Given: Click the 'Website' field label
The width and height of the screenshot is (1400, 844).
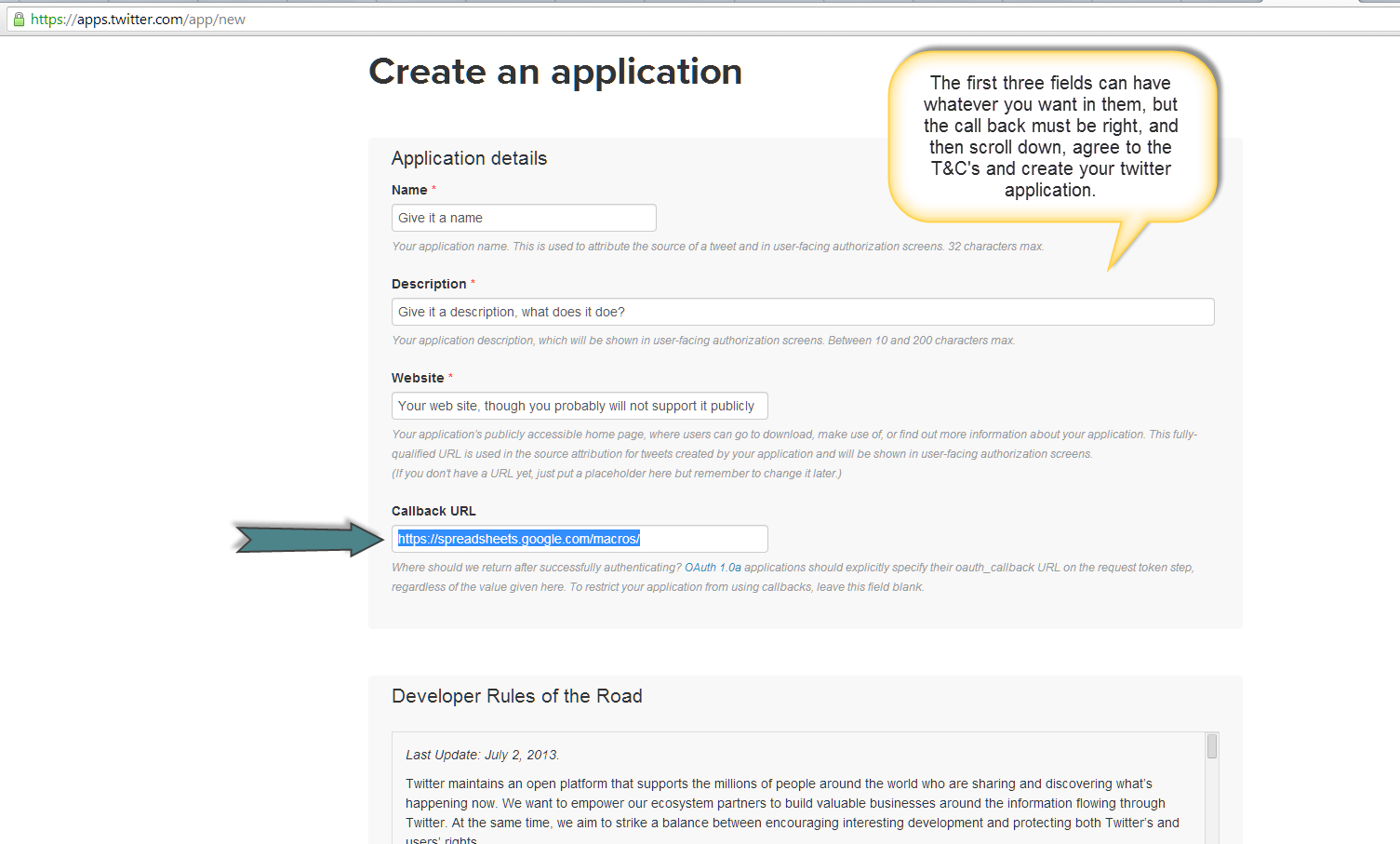Looking at the screenshot, I should [418, 378].
